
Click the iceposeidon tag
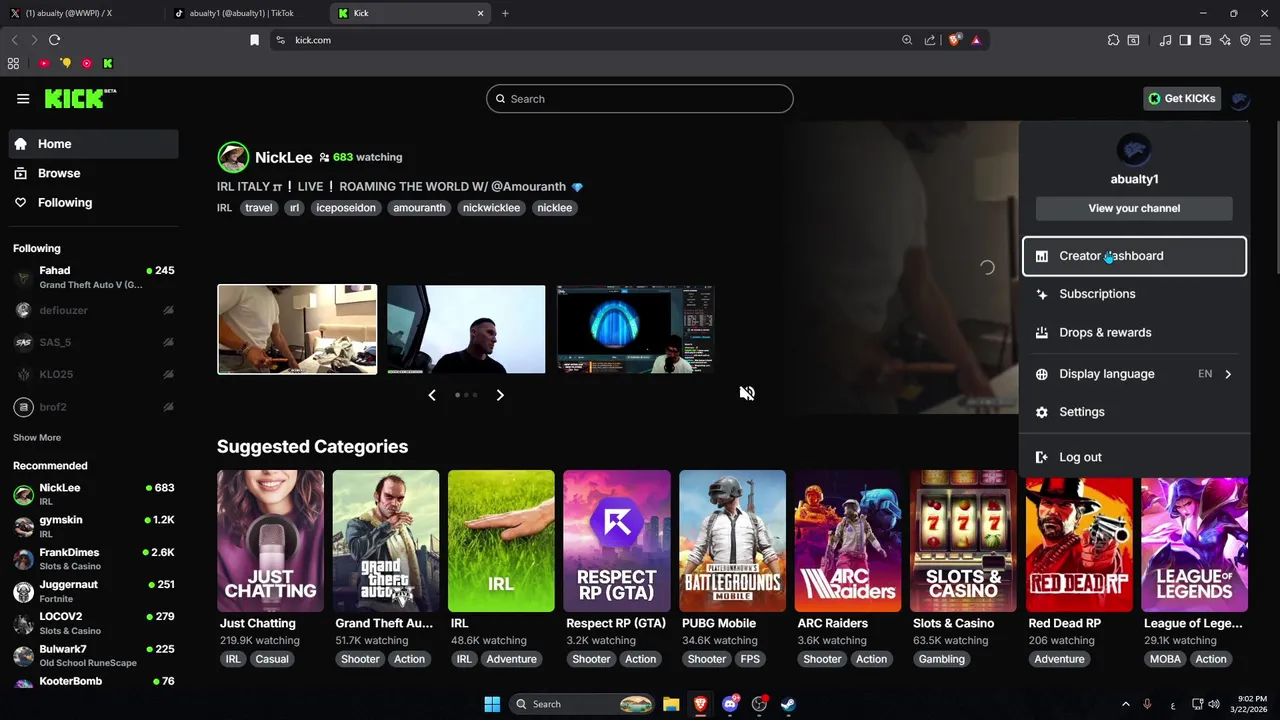(x=346, y=208)
